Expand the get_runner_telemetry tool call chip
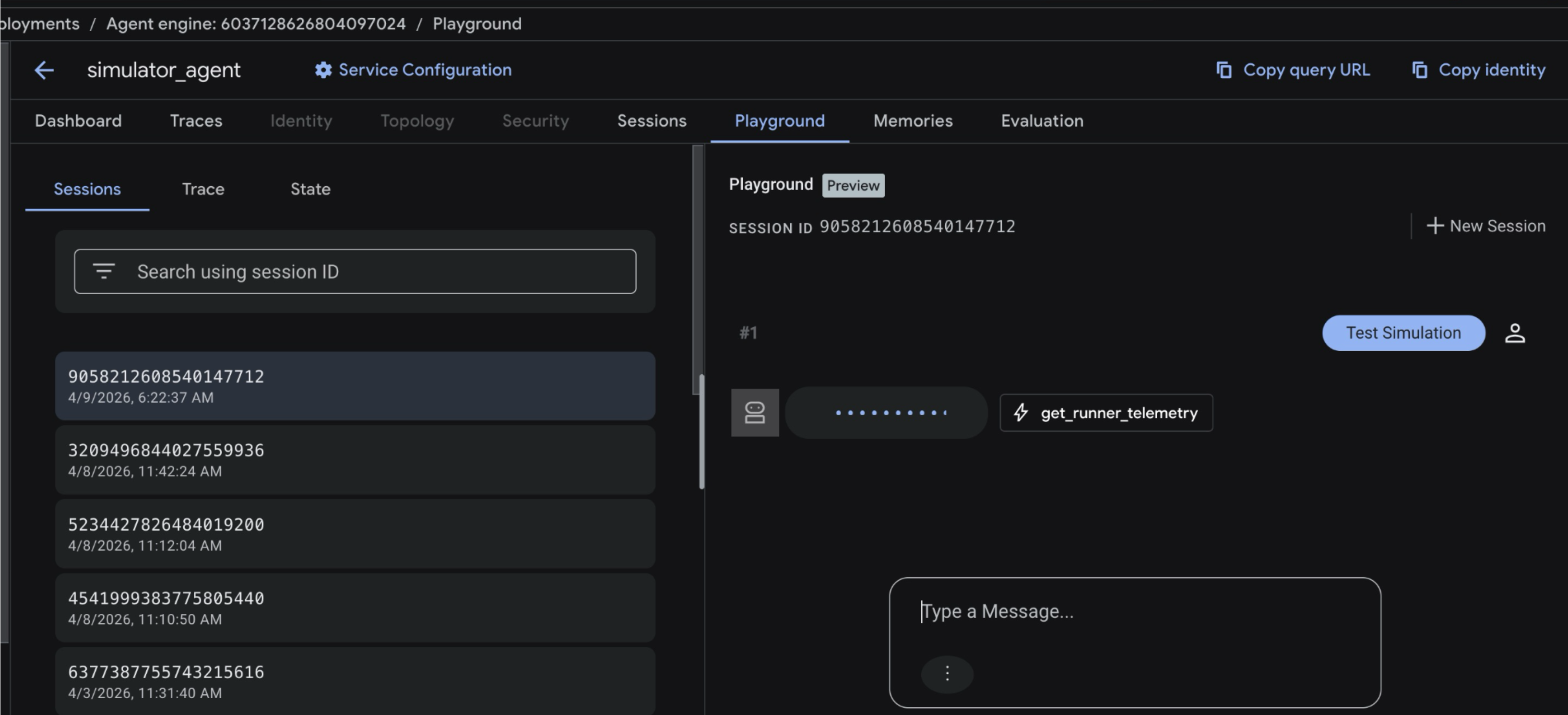The width and height of the screenshot is (1568, 715). tap(1105, 413)
